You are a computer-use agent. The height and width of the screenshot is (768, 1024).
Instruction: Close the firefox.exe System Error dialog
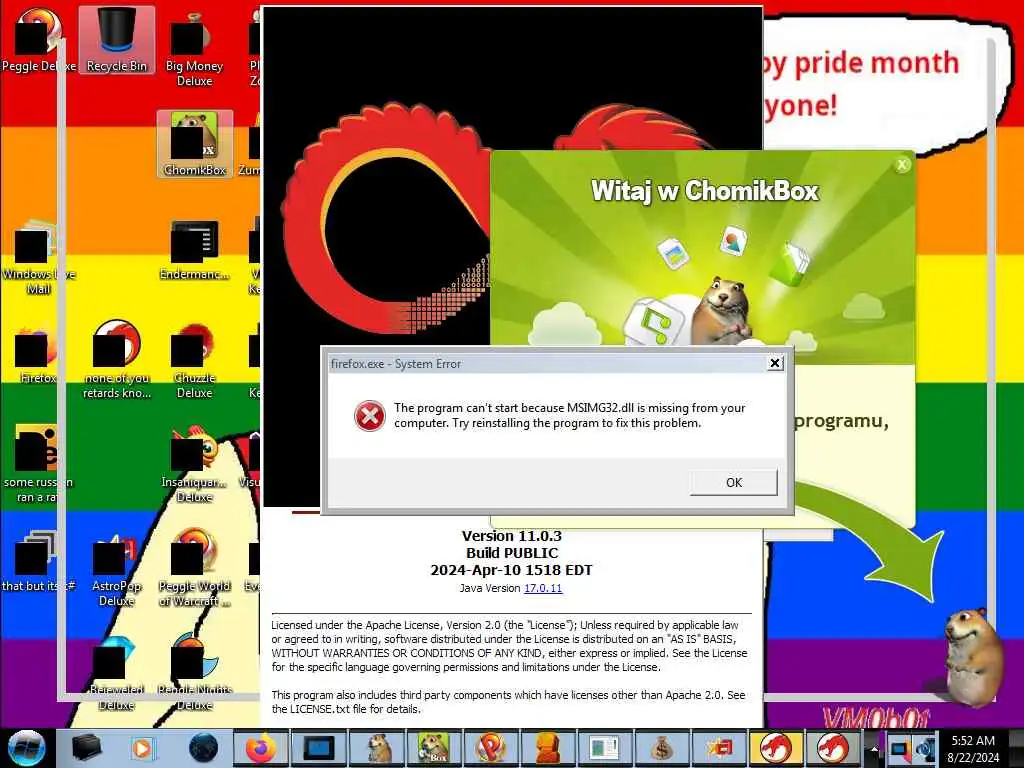click(775, 363)
